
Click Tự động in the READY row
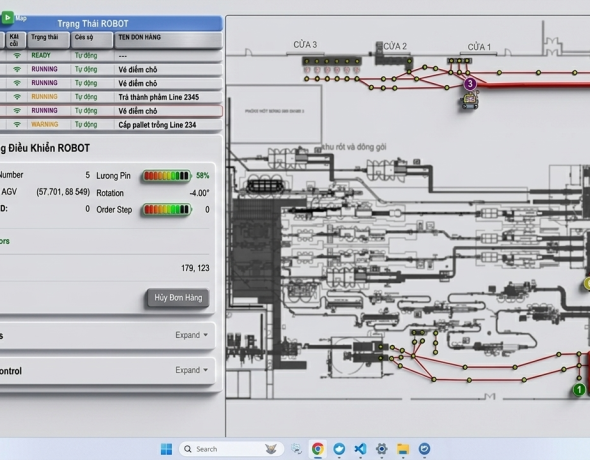(x=86, y=56)
